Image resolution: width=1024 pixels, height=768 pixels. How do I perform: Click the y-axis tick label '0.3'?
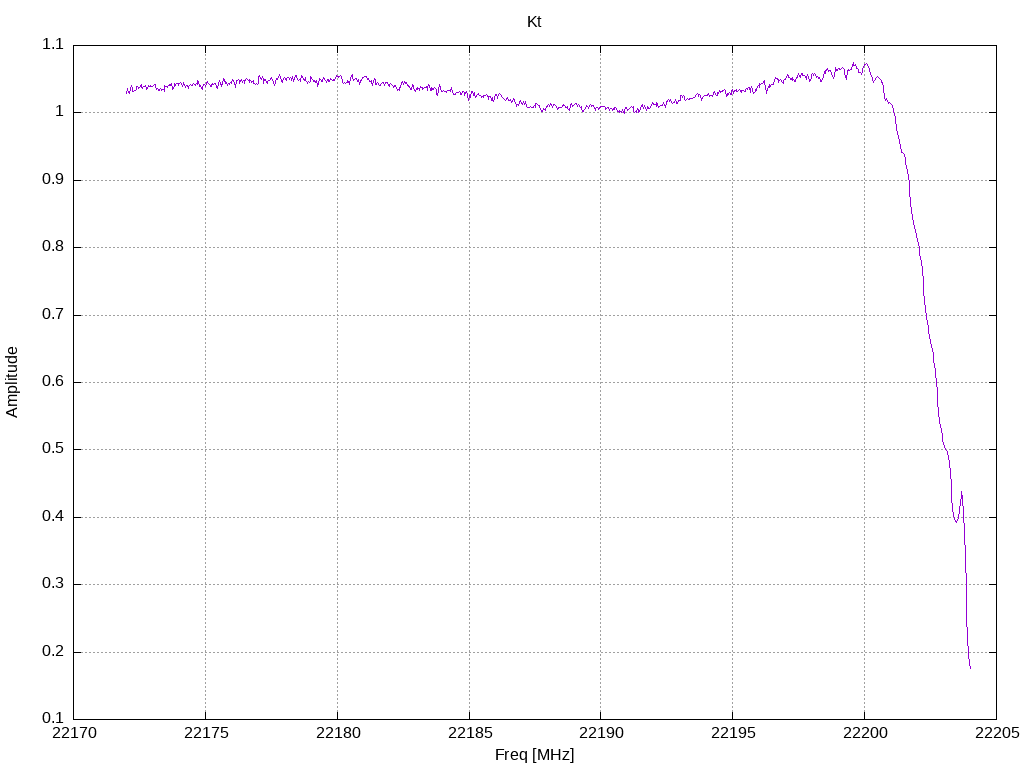(53, 584)
